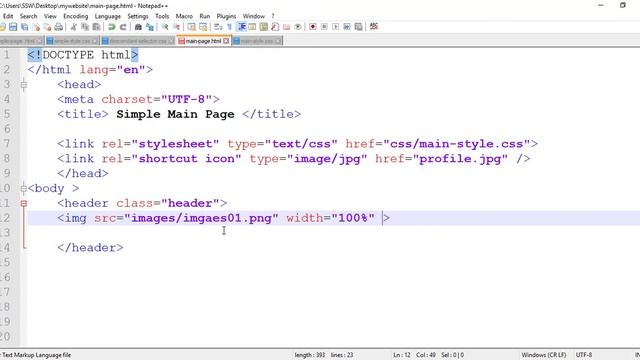This screenshot has height=360, width=640.
Task: Toggle the Indent Guide icon
Action: (x=242, y=27)
